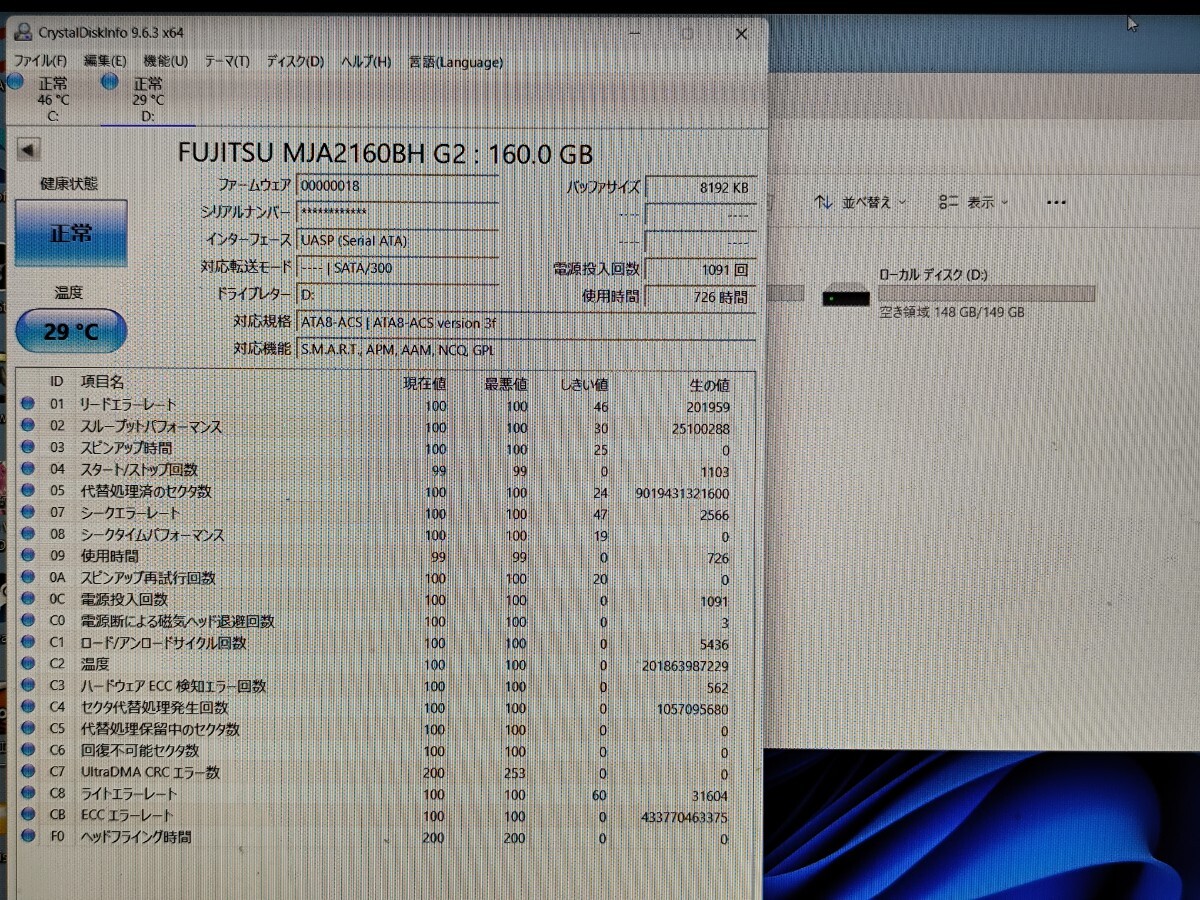Click the 項目名 column header

102,382
